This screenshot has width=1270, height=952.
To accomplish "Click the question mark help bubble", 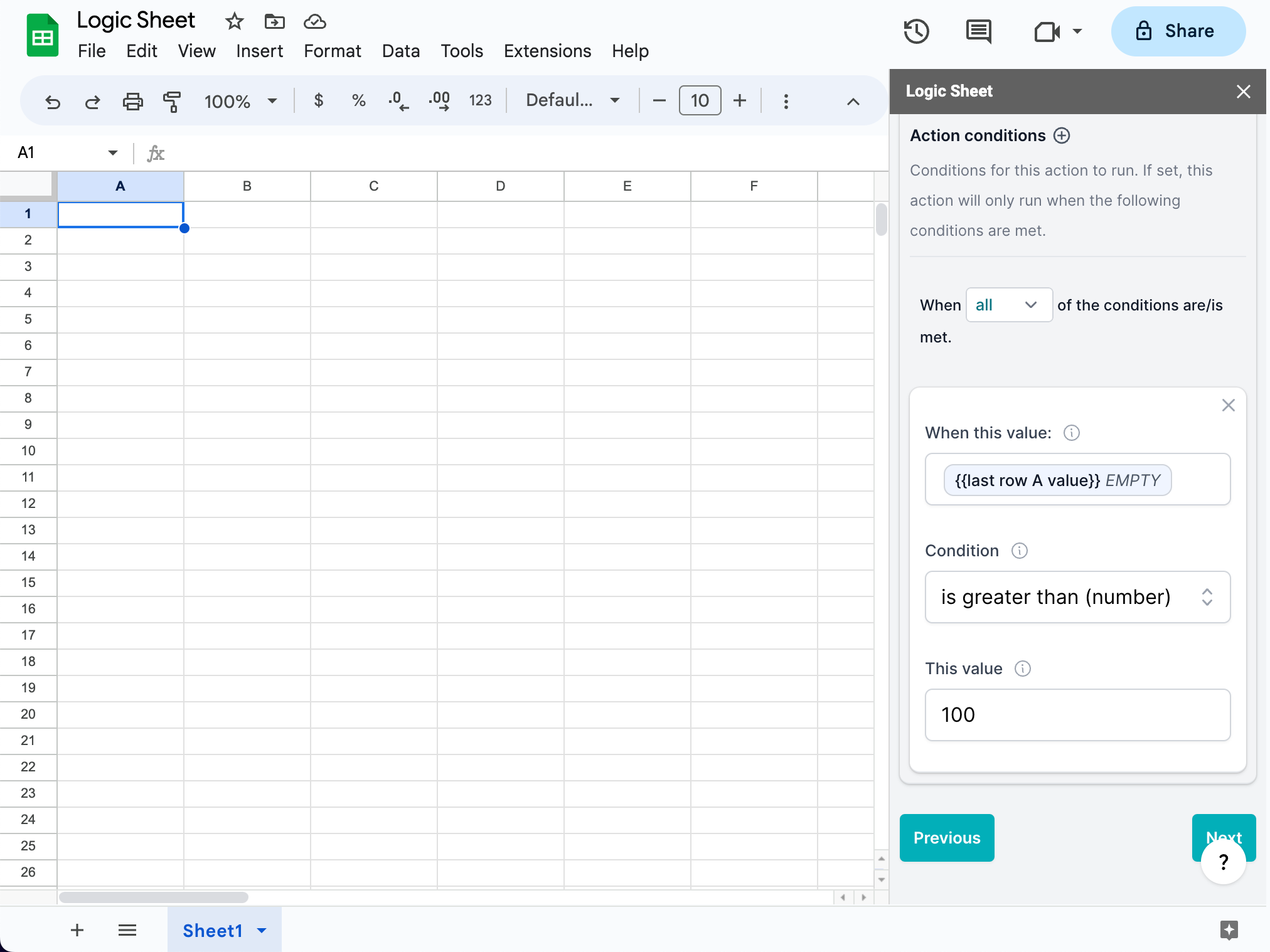I will (x=1224, y=862).
